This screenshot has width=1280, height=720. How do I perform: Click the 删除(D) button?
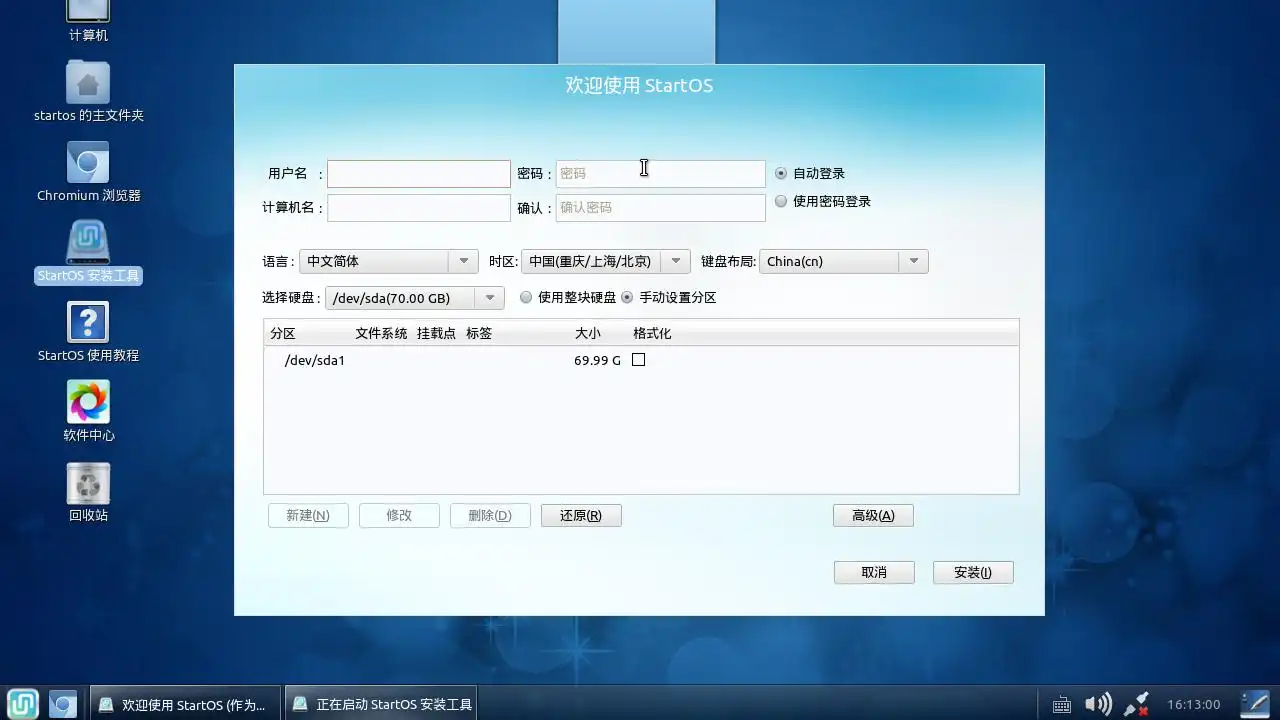click(490, 515)
